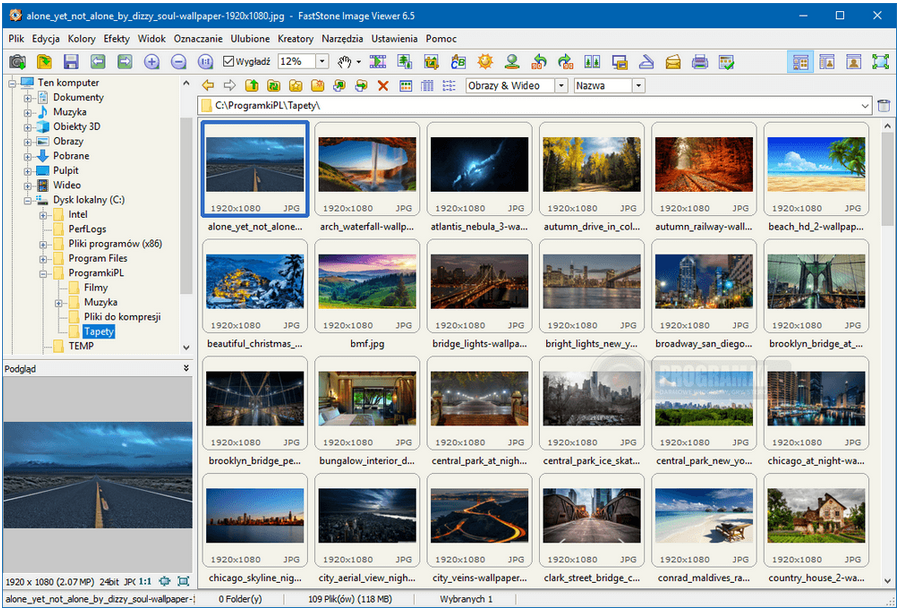Start the slideshow with the film strip icon
The image size is (899, 609).
coord(378,61)
